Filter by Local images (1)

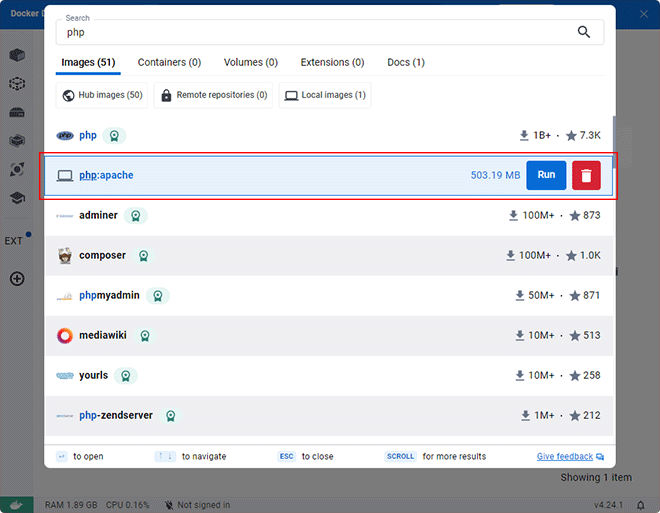(325, 95)
